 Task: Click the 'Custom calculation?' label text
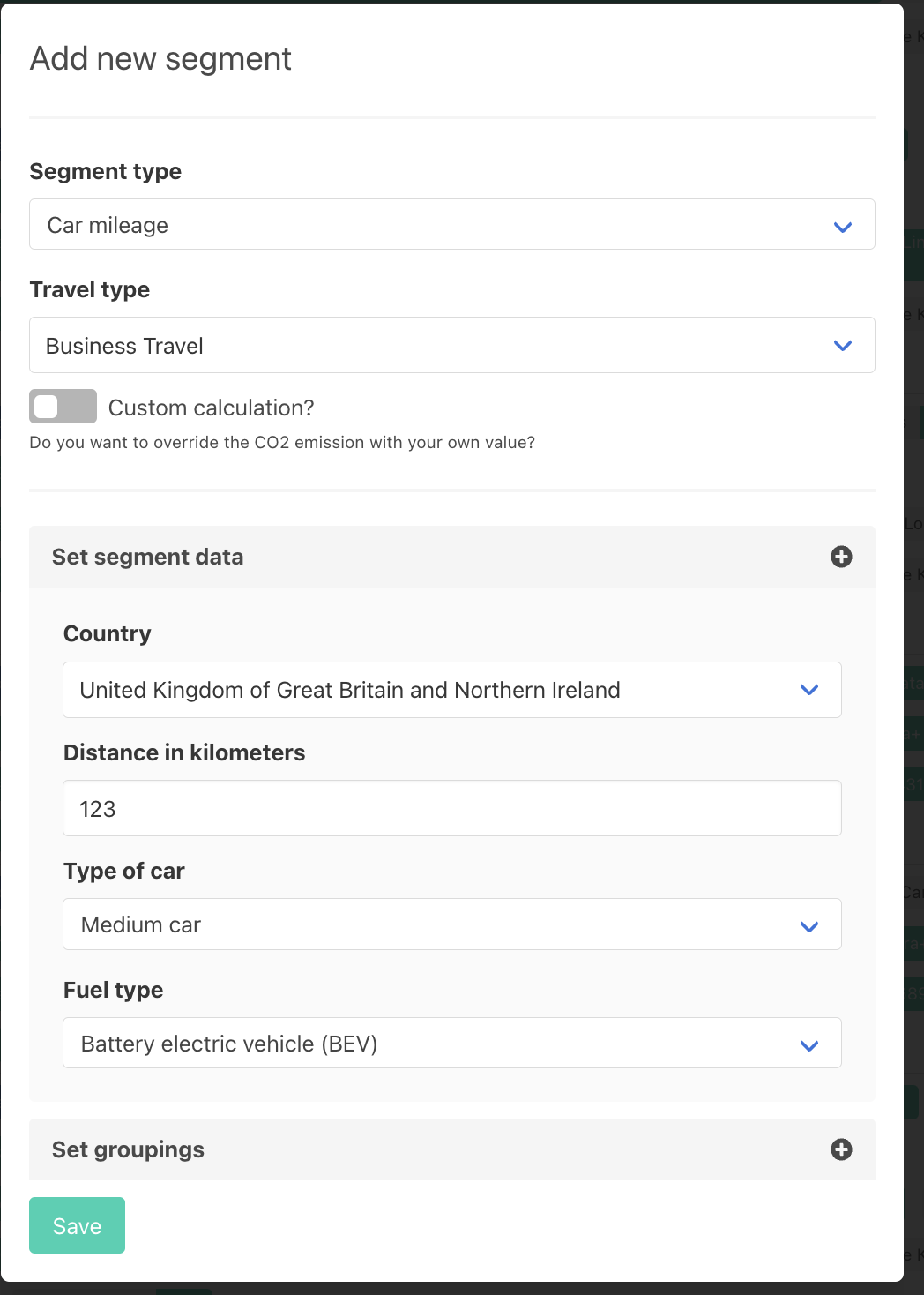[x=211, y=408]
